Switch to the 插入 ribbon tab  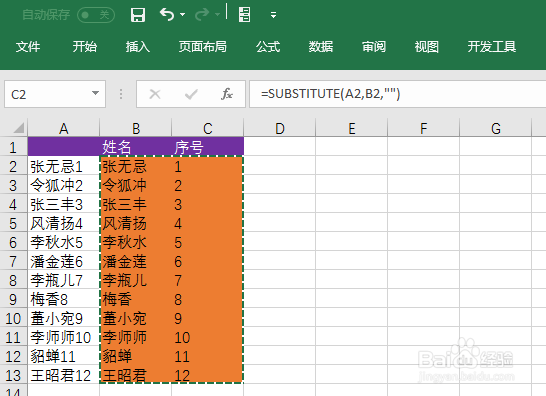tap(138, 46)
